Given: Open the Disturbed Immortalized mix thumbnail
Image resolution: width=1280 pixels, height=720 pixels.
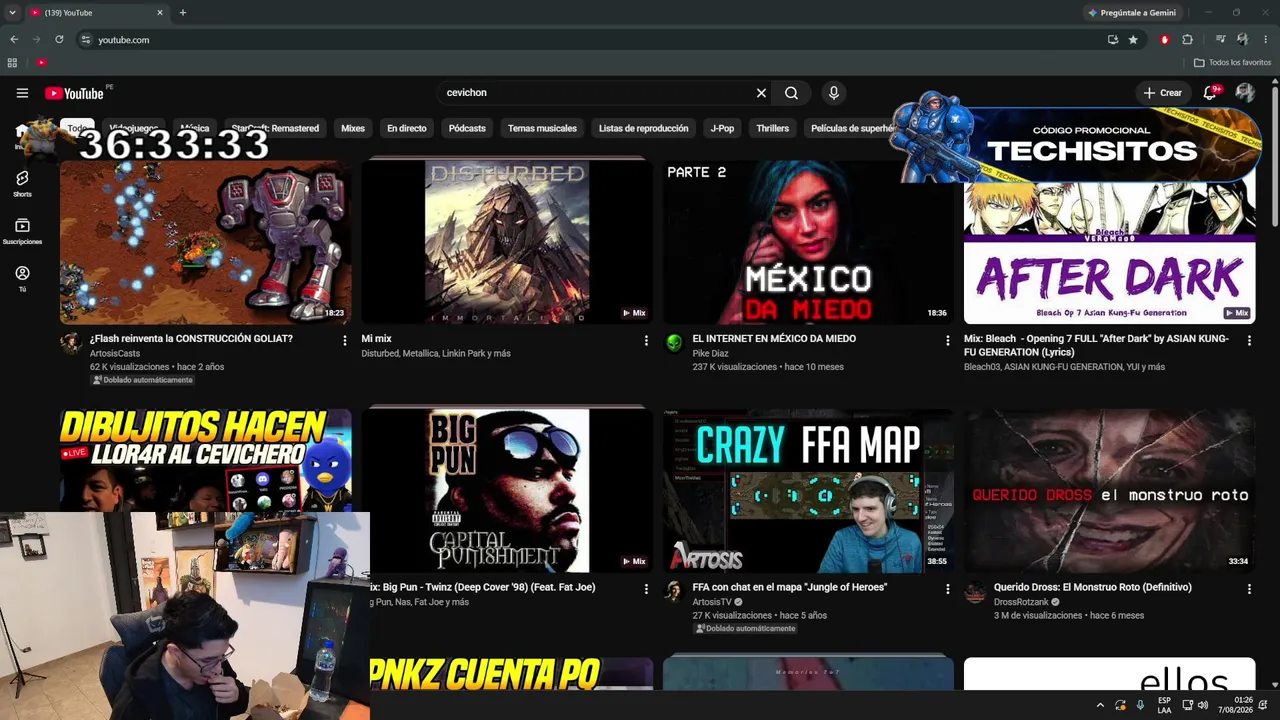Looking at the screenshot, I should coord(507,241).
